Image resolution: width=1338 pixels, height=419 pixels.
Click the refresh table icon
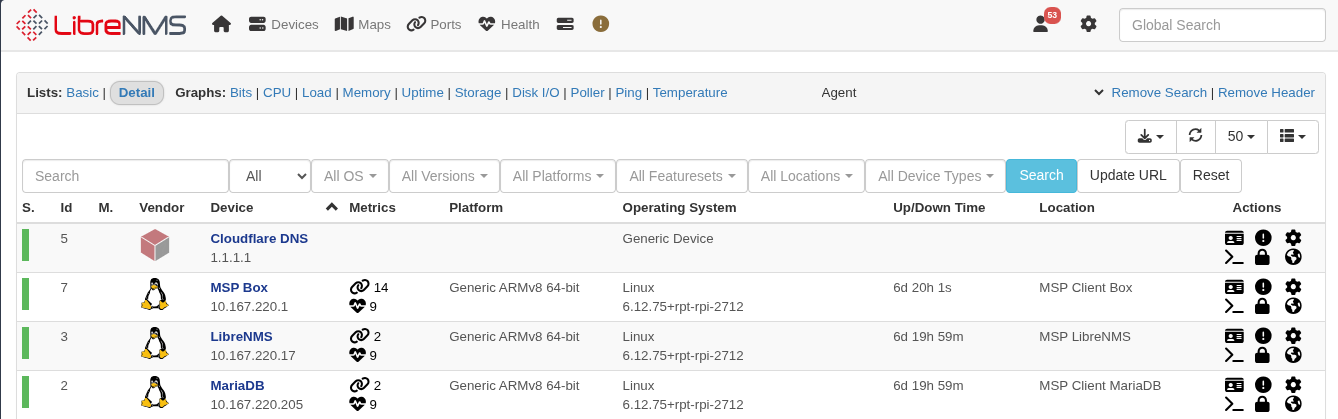pyautogui.click(x=1195, y=136)
